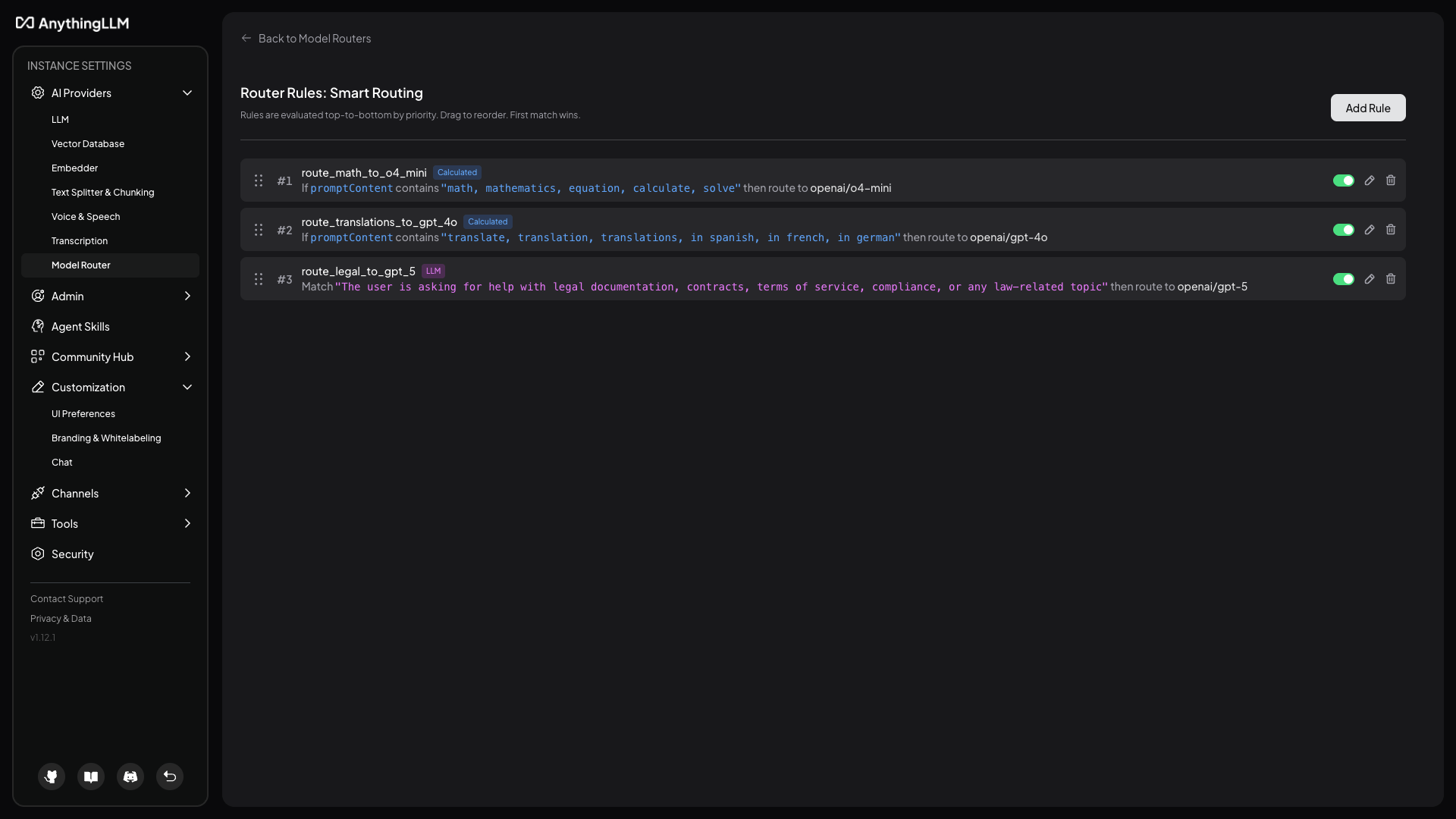The height and width of the screenshot is (819, 1456).
Task: Grab the drag handle of rule #2
Action: (259, 230)
